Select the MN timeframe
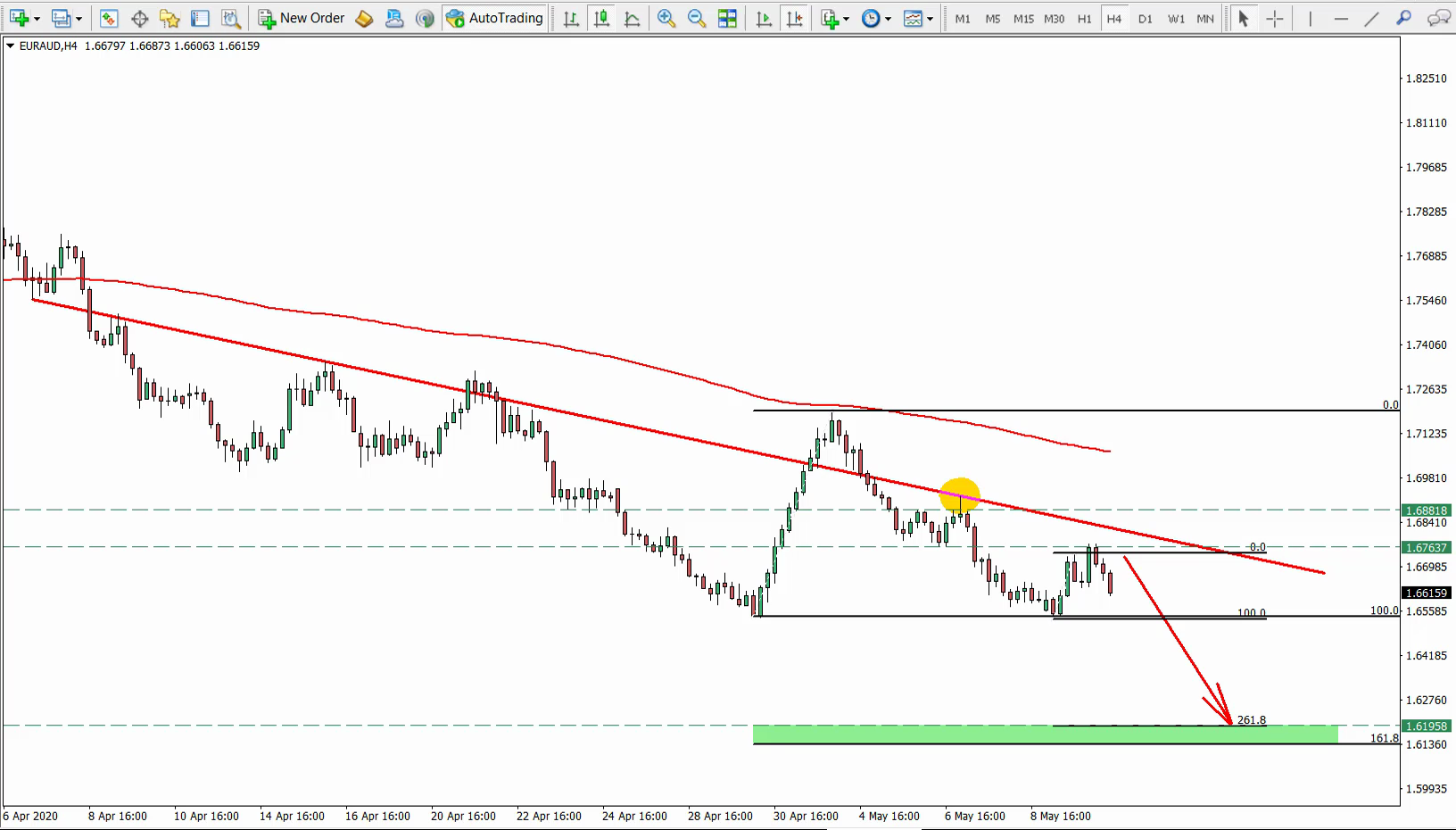The image size is (1456, 830). click(1205, 18)
